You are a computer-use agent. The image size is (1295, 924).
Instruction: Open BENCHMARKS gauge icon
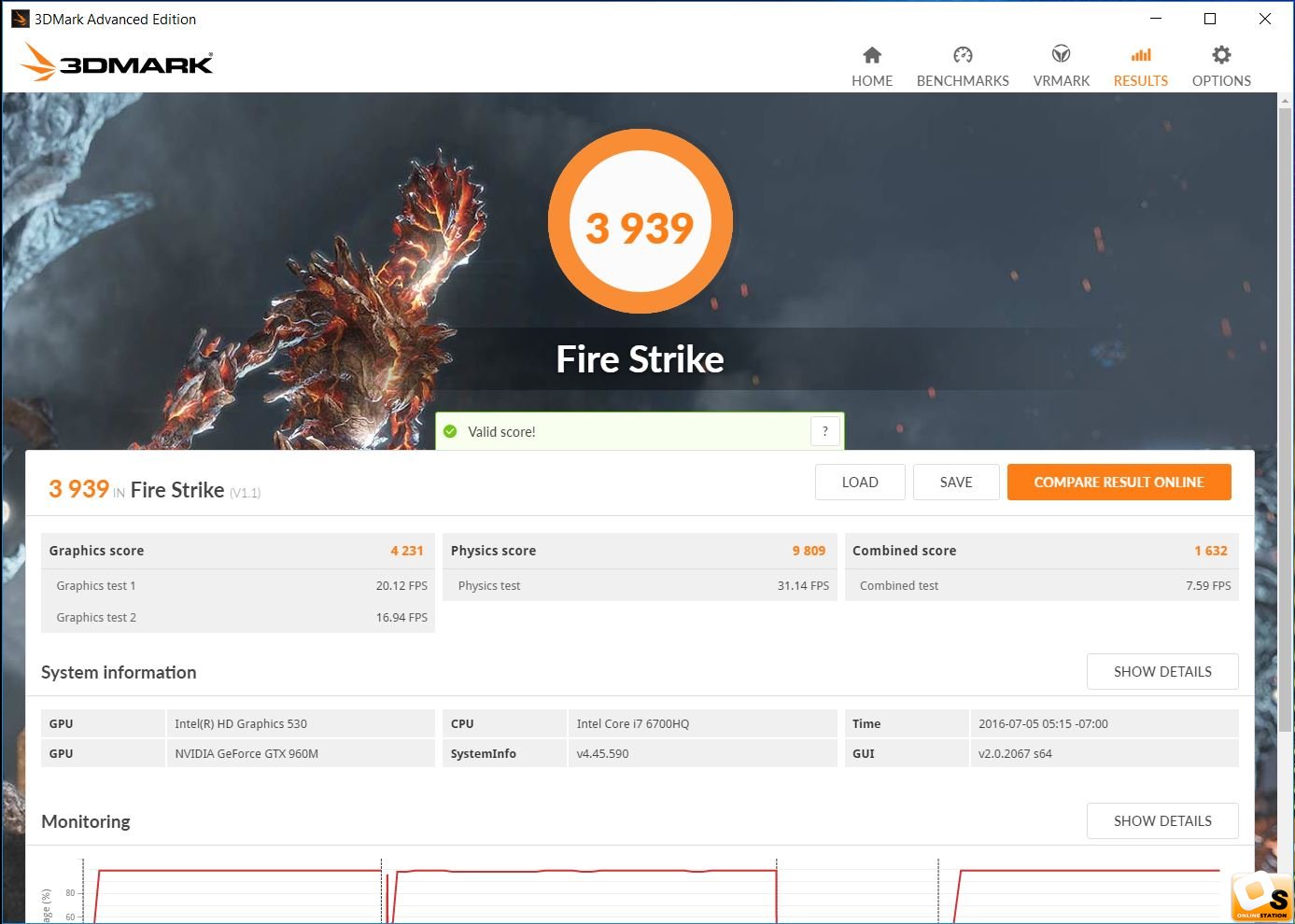coord(963,55)
